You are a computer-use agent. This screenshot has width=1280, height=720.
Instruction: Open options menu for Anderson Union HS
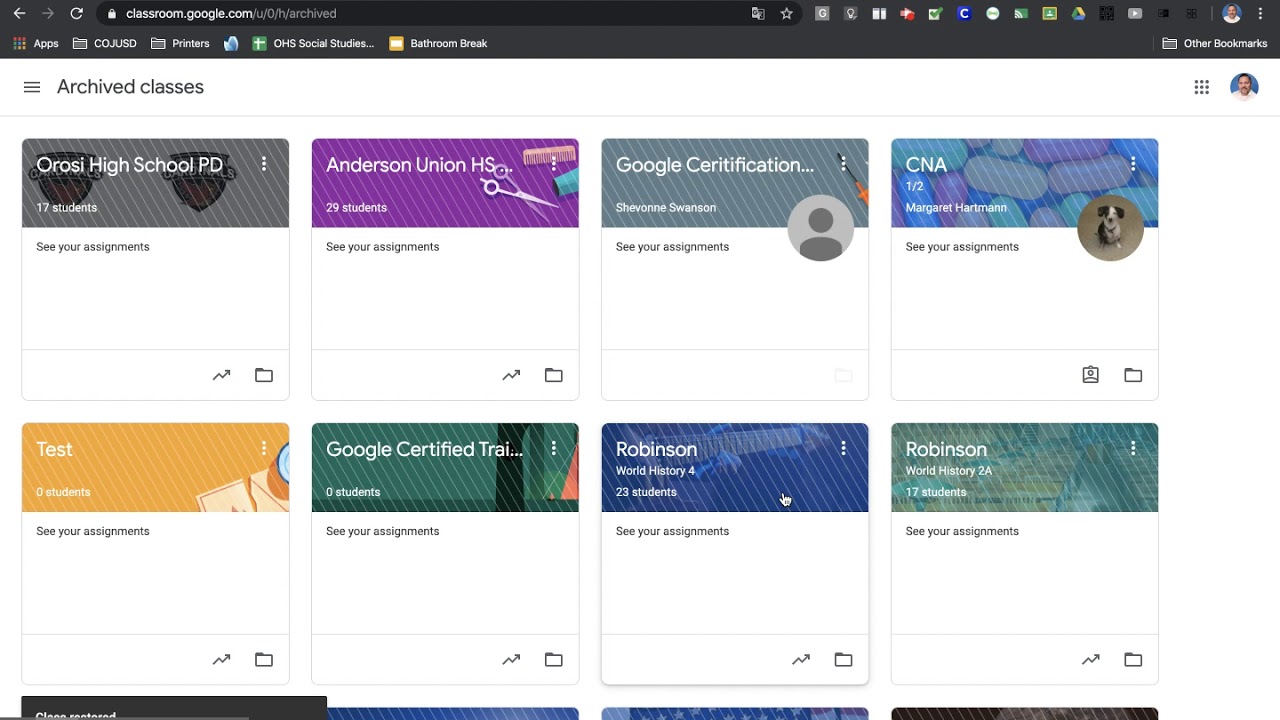pos(554,164)
